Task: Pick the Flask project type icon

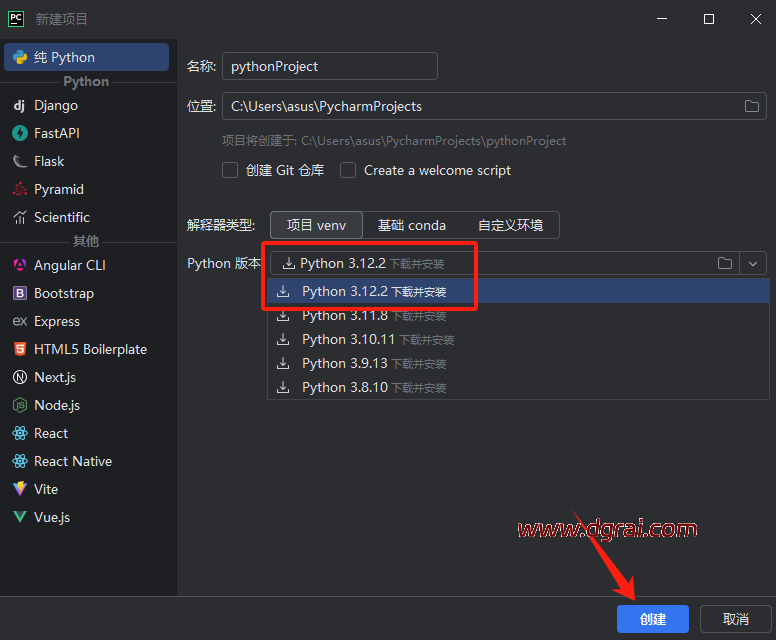Action: pyautogui.click(x=19, y=161)
